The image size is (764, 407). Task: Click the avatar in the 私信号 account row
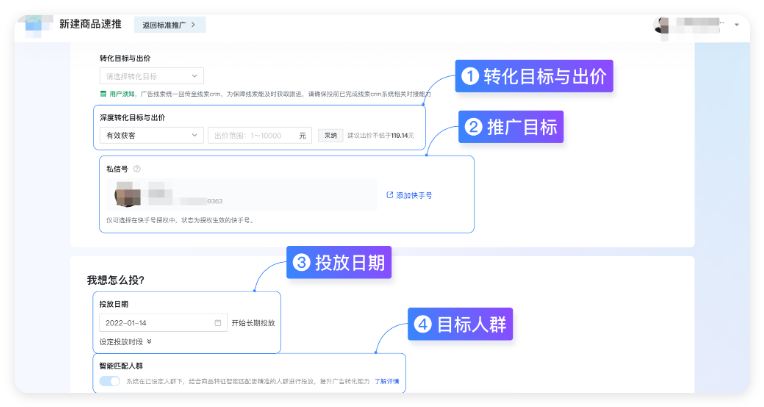pos(128,194)
